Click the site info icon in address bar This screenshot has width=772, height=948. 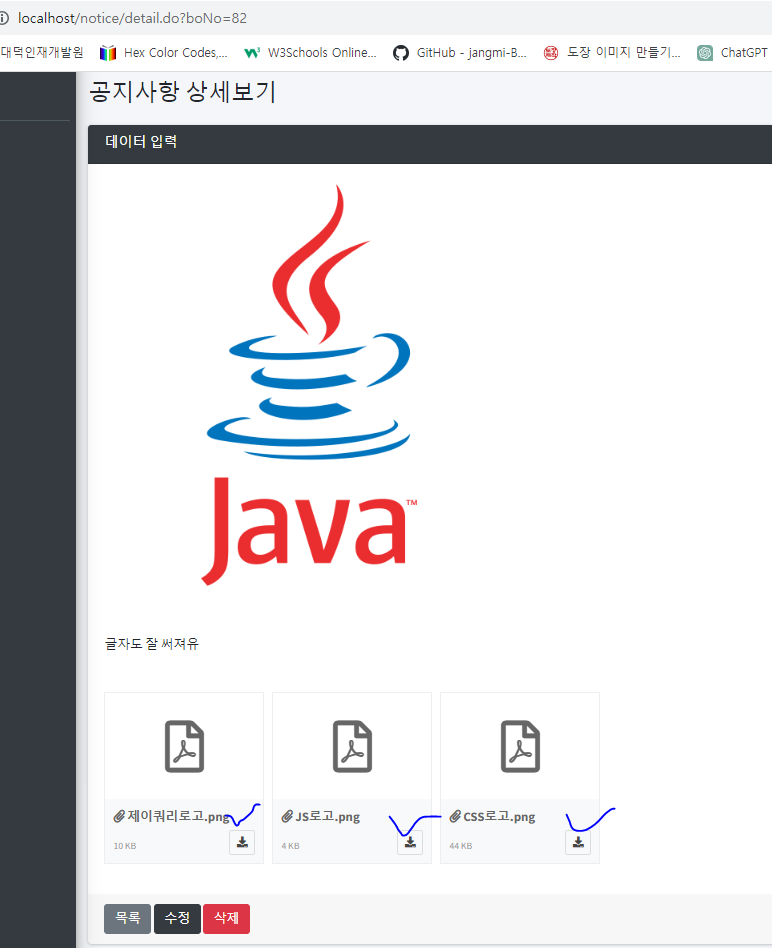pyautogui.click(x=4, y=18)
